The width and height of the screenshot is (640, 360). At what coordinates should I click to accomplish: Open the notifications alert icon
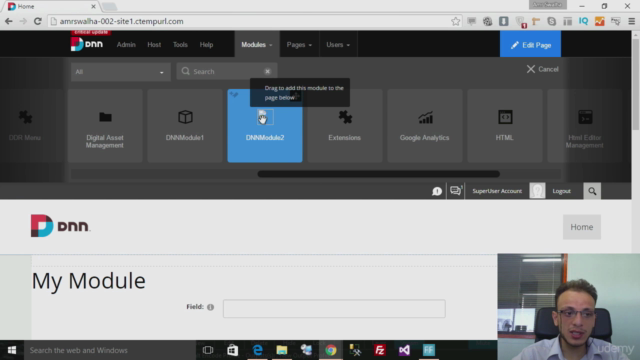437,191
